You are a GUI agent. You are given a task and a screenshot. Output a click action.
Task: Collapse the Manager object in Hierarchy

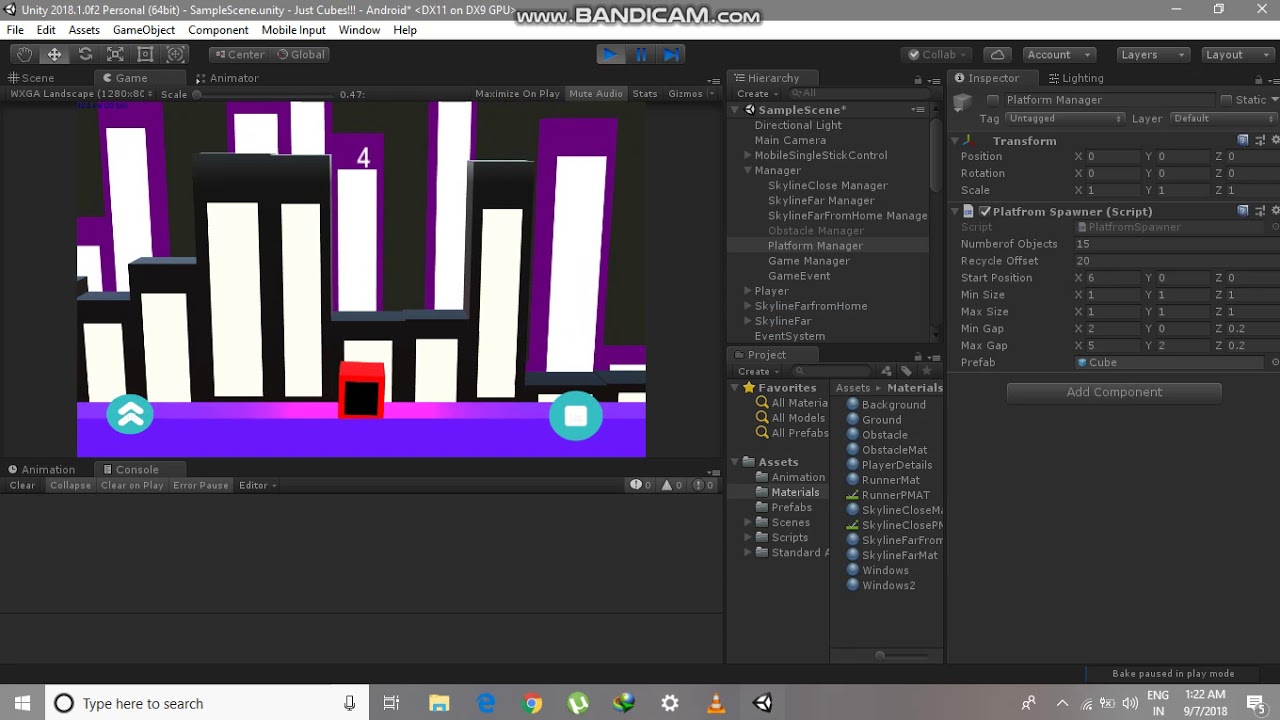click(x=748, y=170)
